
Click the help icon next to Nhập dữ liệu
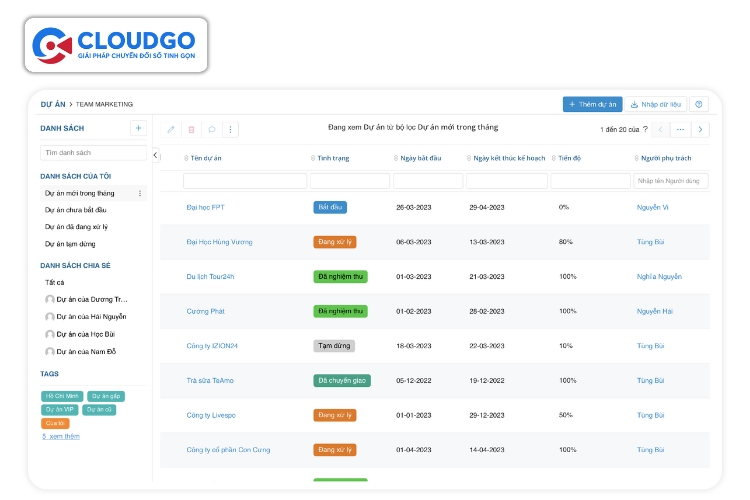point(699,104)
